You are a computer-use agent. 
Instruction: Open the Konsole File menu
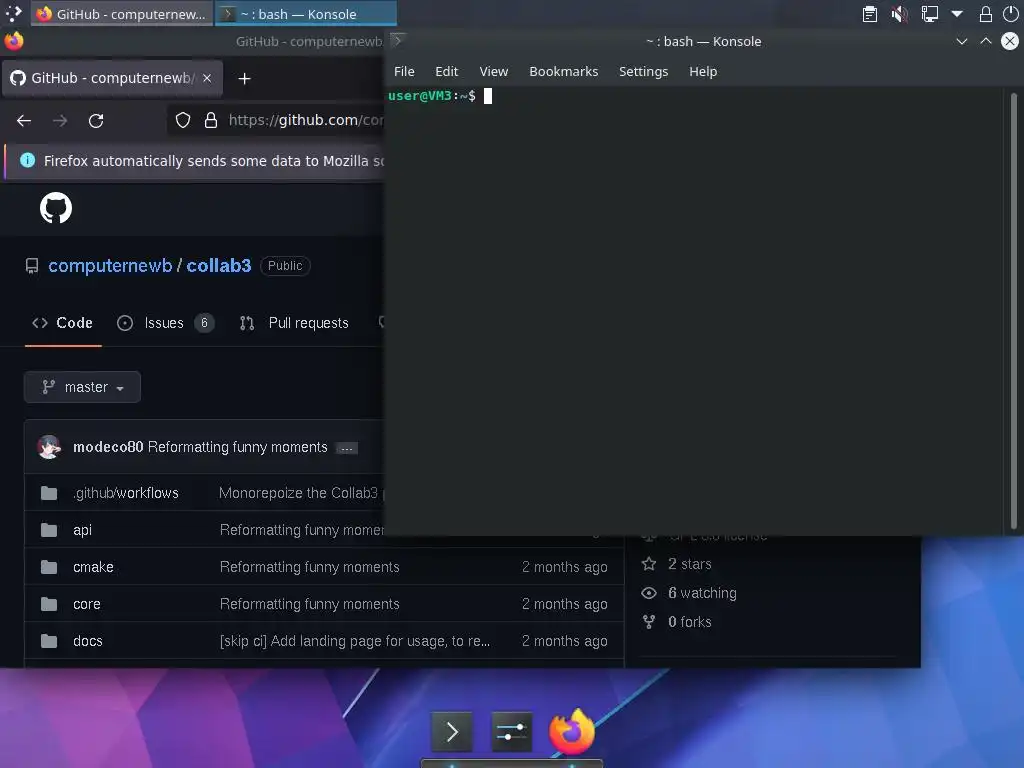(x=404, y=71)
